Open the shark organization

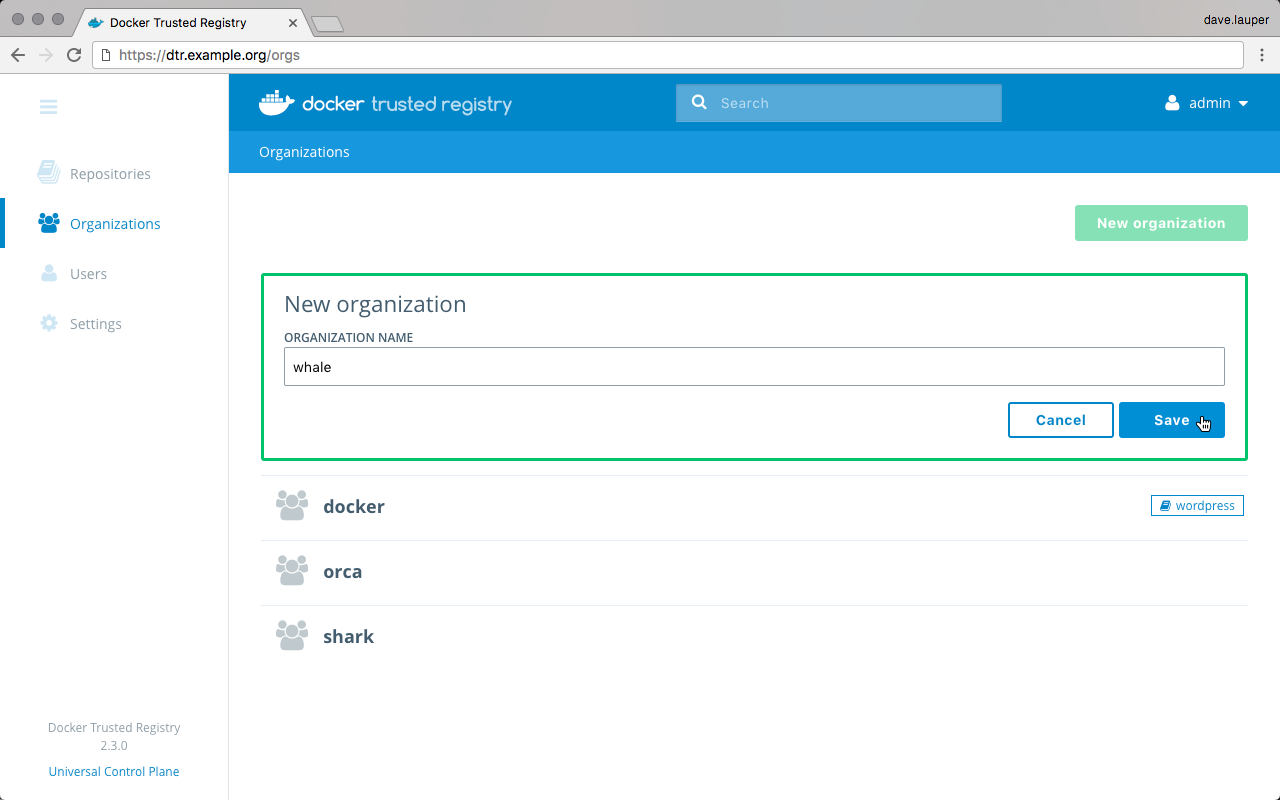coord(348,637)
